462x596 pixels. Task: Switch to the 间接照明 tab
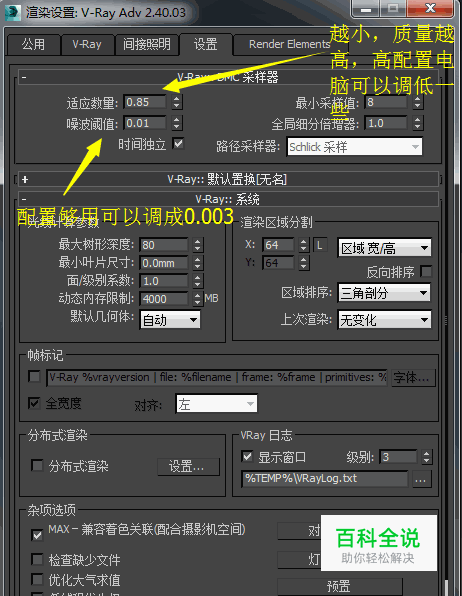(x=146, y=45)
